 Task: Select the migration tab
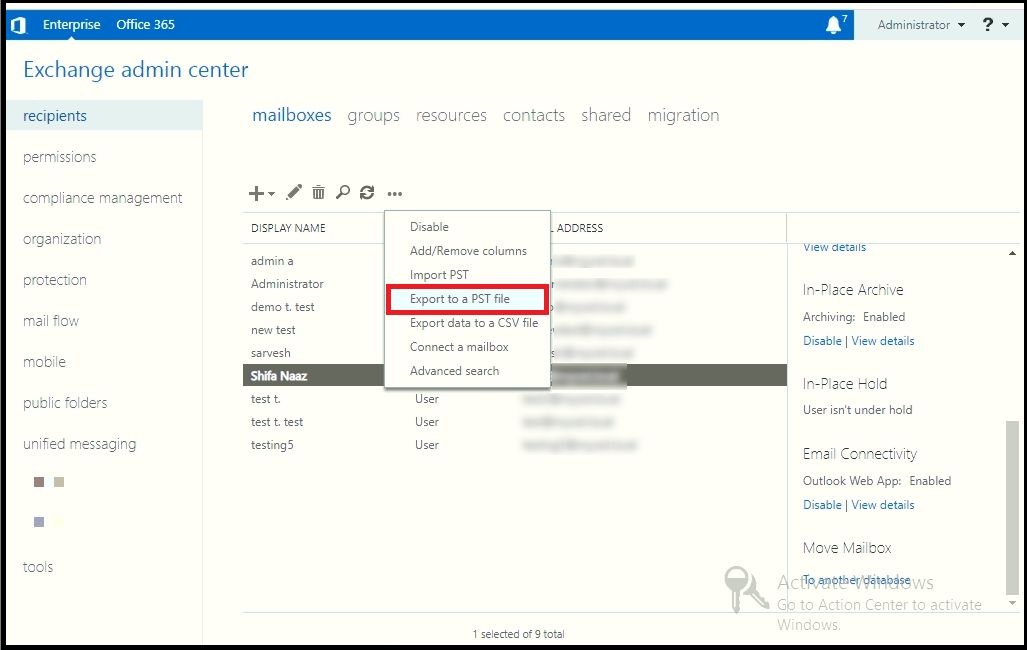pyautogui.click(x=683, y=115)
